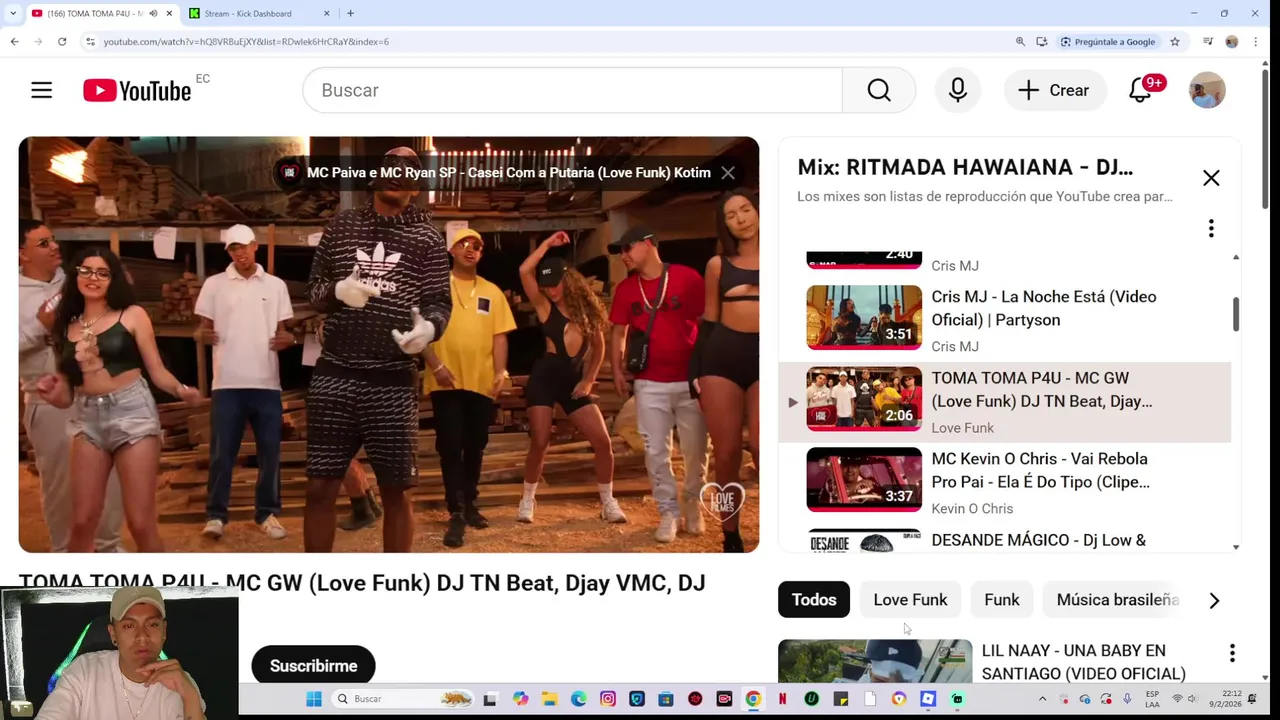
Task: Open Microsoft Store from taskbar
Action: tap(665, 699)
